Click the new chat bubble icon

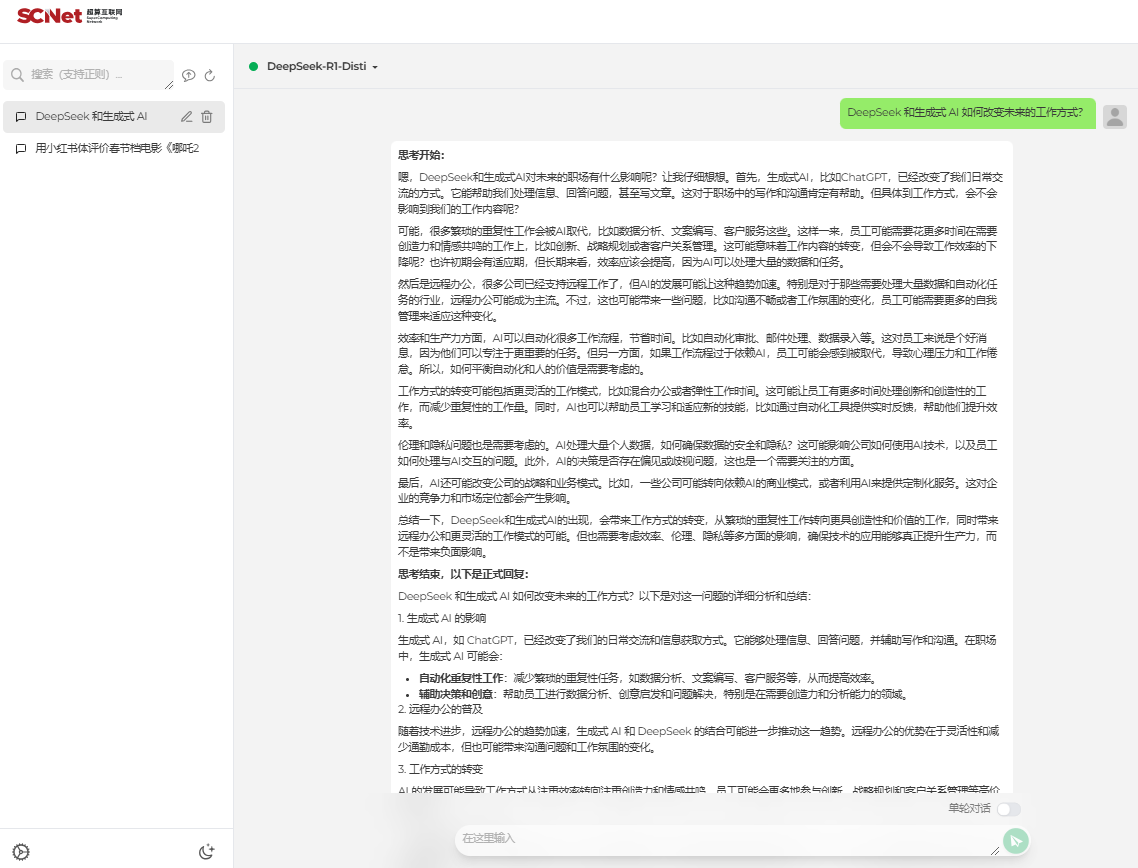189,75
